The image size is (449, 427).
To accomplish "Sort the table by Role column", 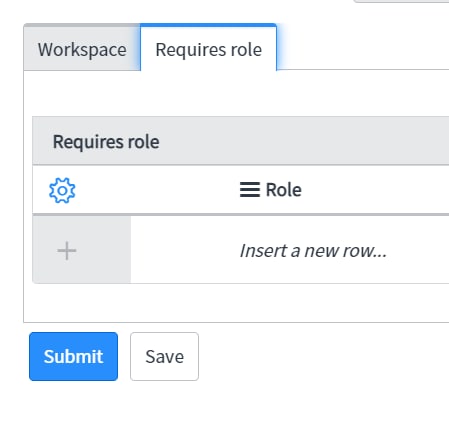I will point(284,190).
